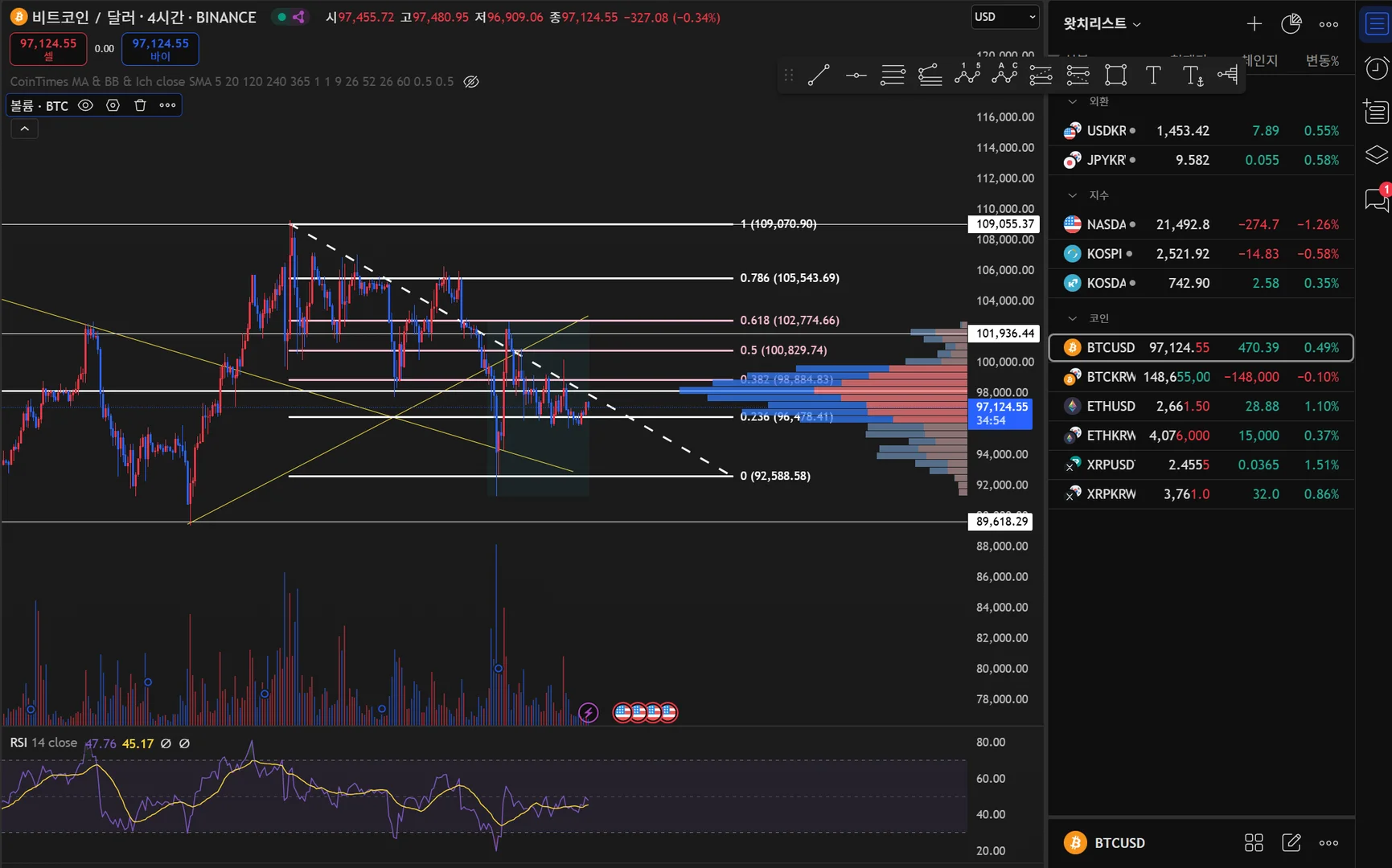Select the BTCUSD row in watchlist
Viewport: 1392px width, 868px height.
[1201, 347]
